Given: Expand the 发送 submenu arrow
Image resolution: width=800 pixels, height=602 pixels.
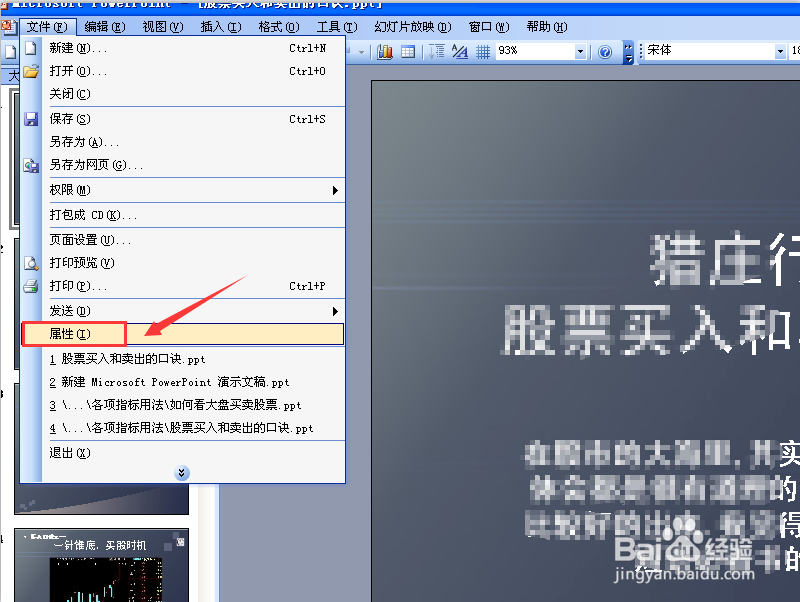Looking at the screenshot, I should (x=337, y=310).
